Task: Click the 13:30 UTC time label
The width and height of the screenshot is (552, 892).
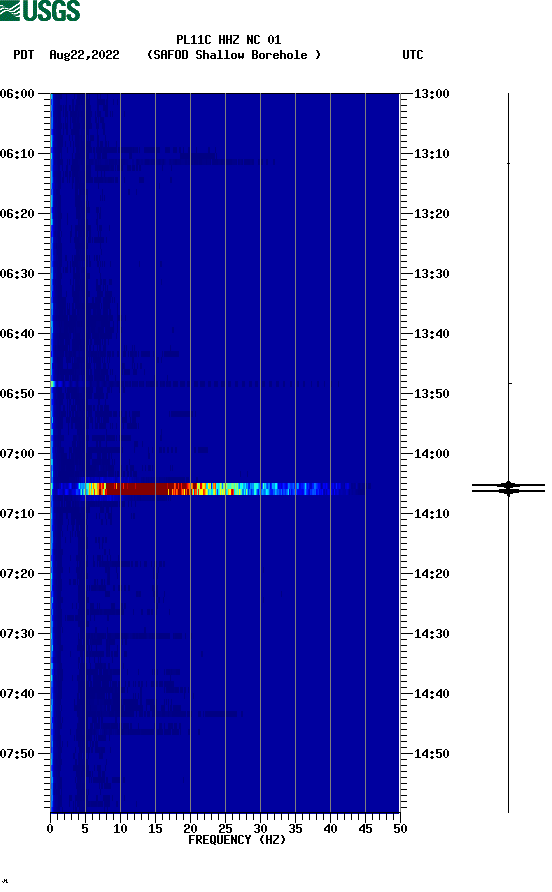Action: (431, 274)
